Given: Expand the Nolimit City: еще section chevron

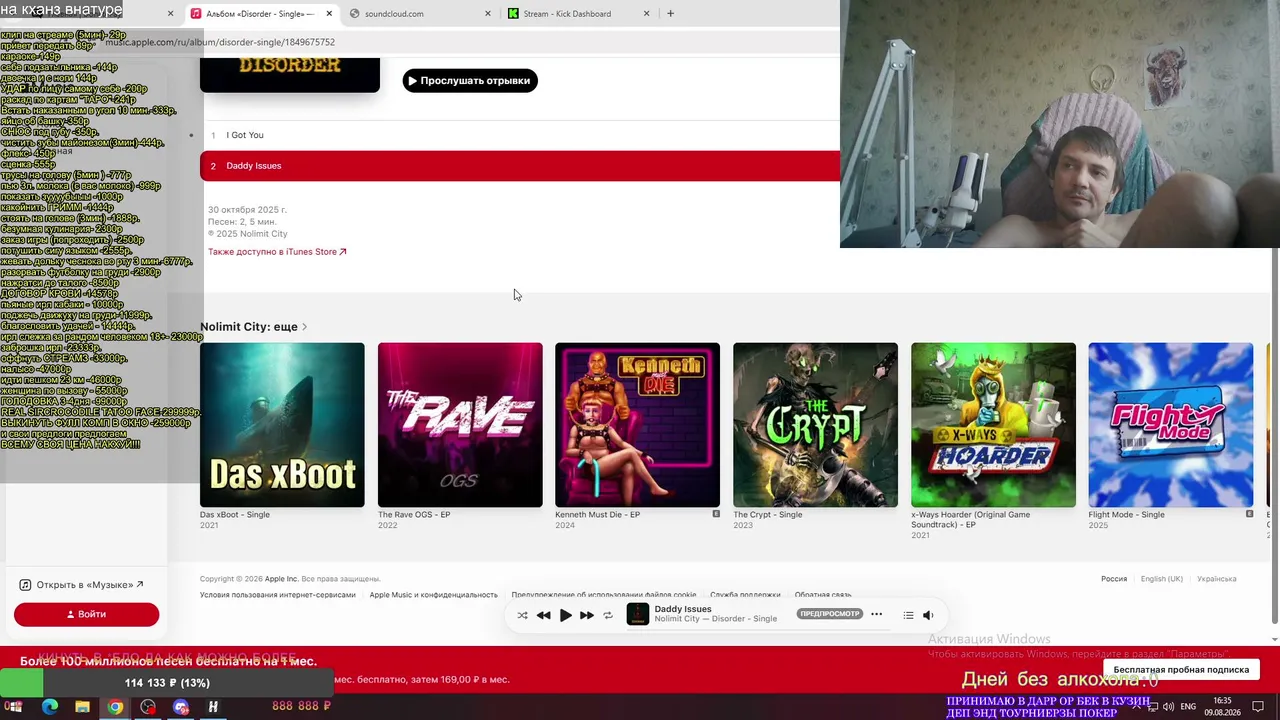Looking at the screenshot, I should pyautogui.click(x=304, y=327).
